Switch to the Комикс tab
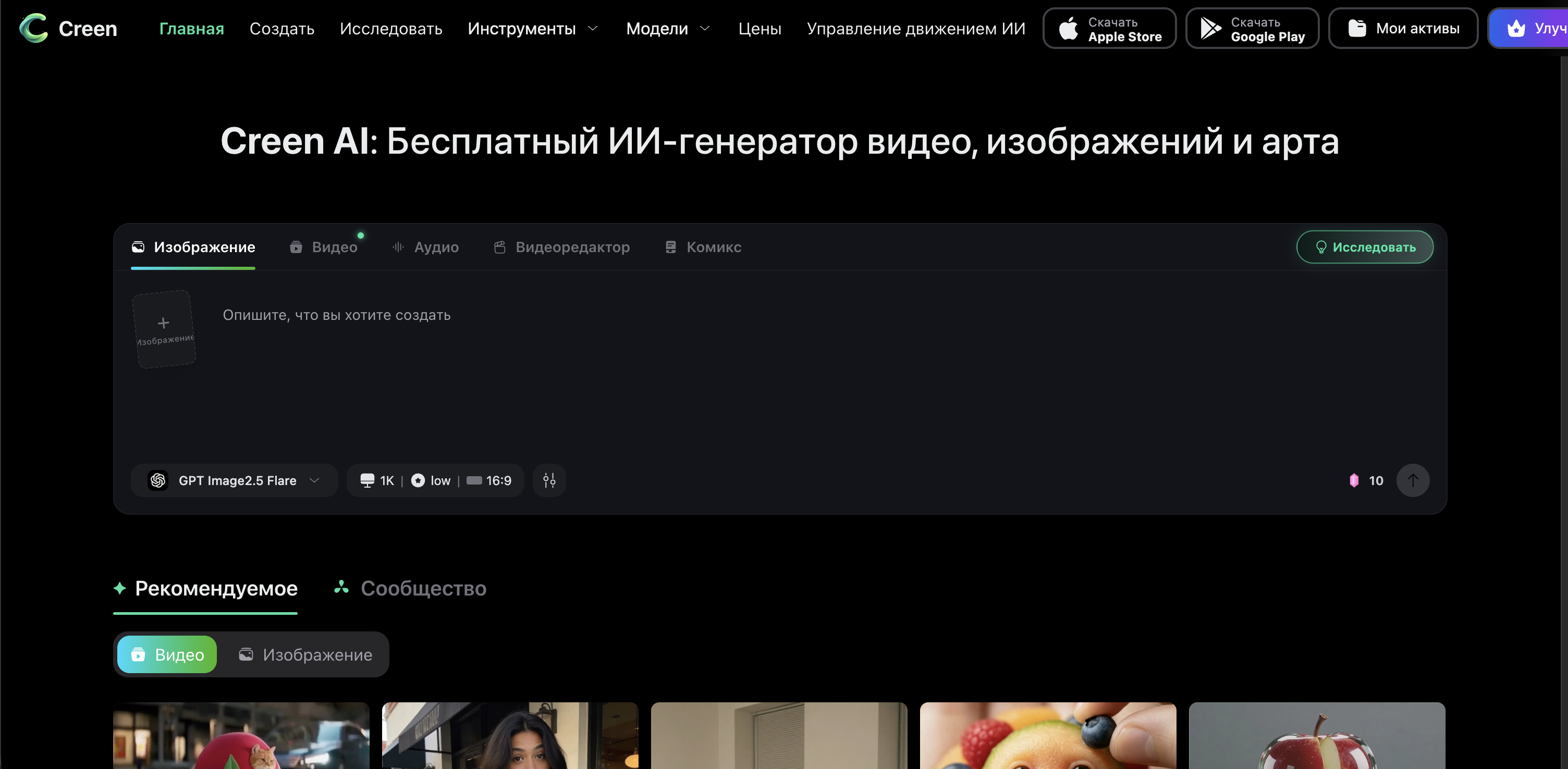Image resolution: width=1568 pixels, height=769 pixels. (703, 247)
